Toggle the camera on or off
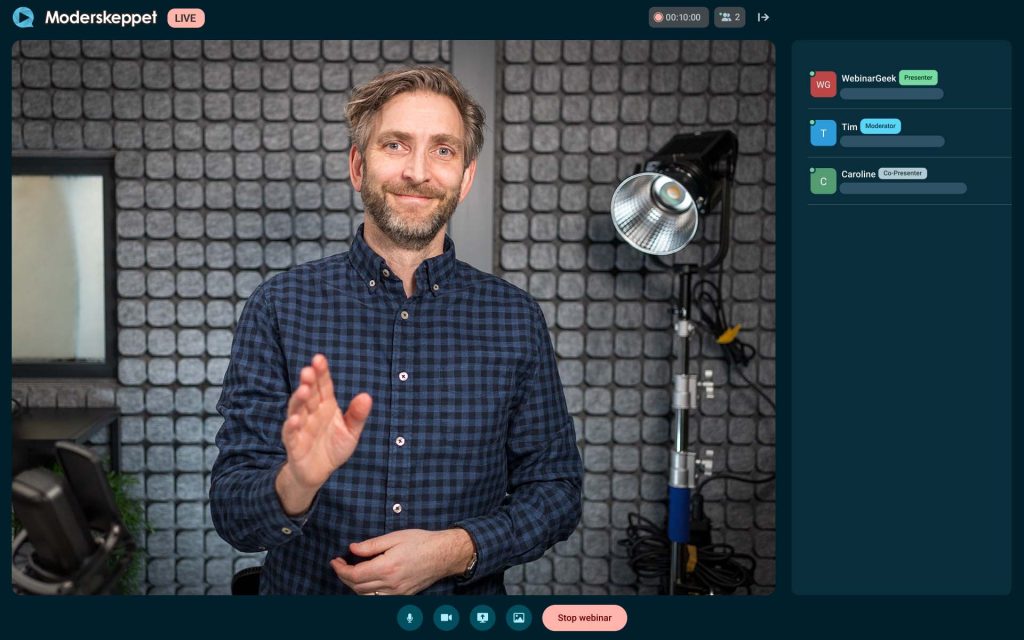 click(x=446, y=618)
